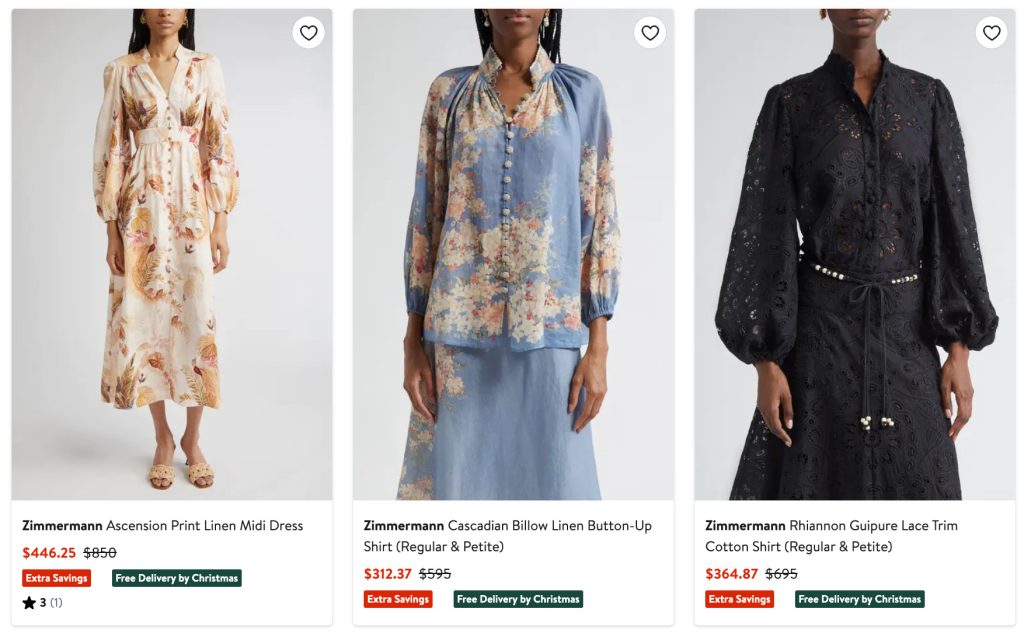Image resolution: width=1024 pixels, height=633 pixels.
Task: Click Free Delivery by Christmas on Cascadian shirt
Action: coord(518,599)
